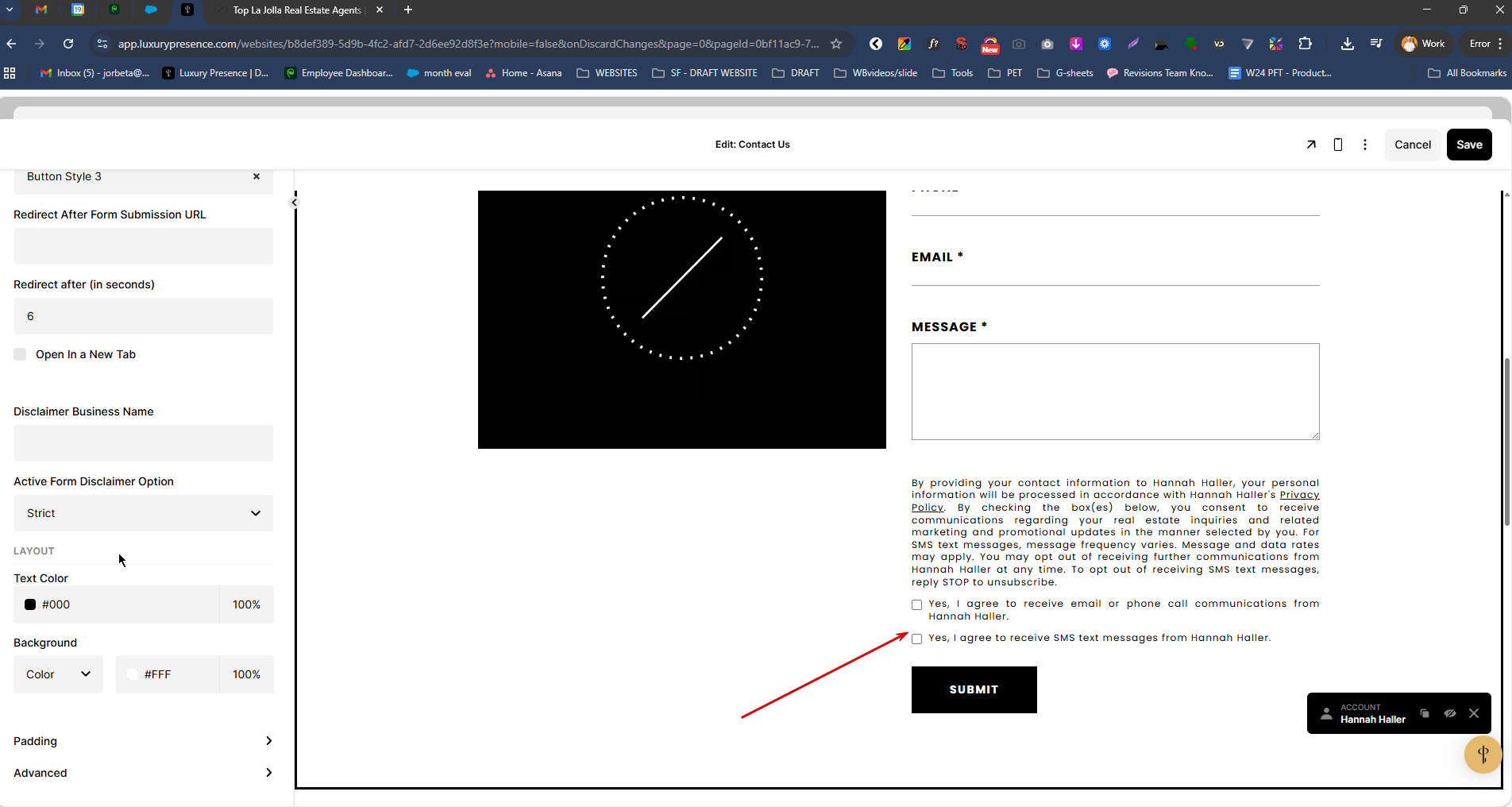Open the Chrome apps grid
Image resolution: width=1512 pixels, height=807 pixels.
[x=10, y=73]
